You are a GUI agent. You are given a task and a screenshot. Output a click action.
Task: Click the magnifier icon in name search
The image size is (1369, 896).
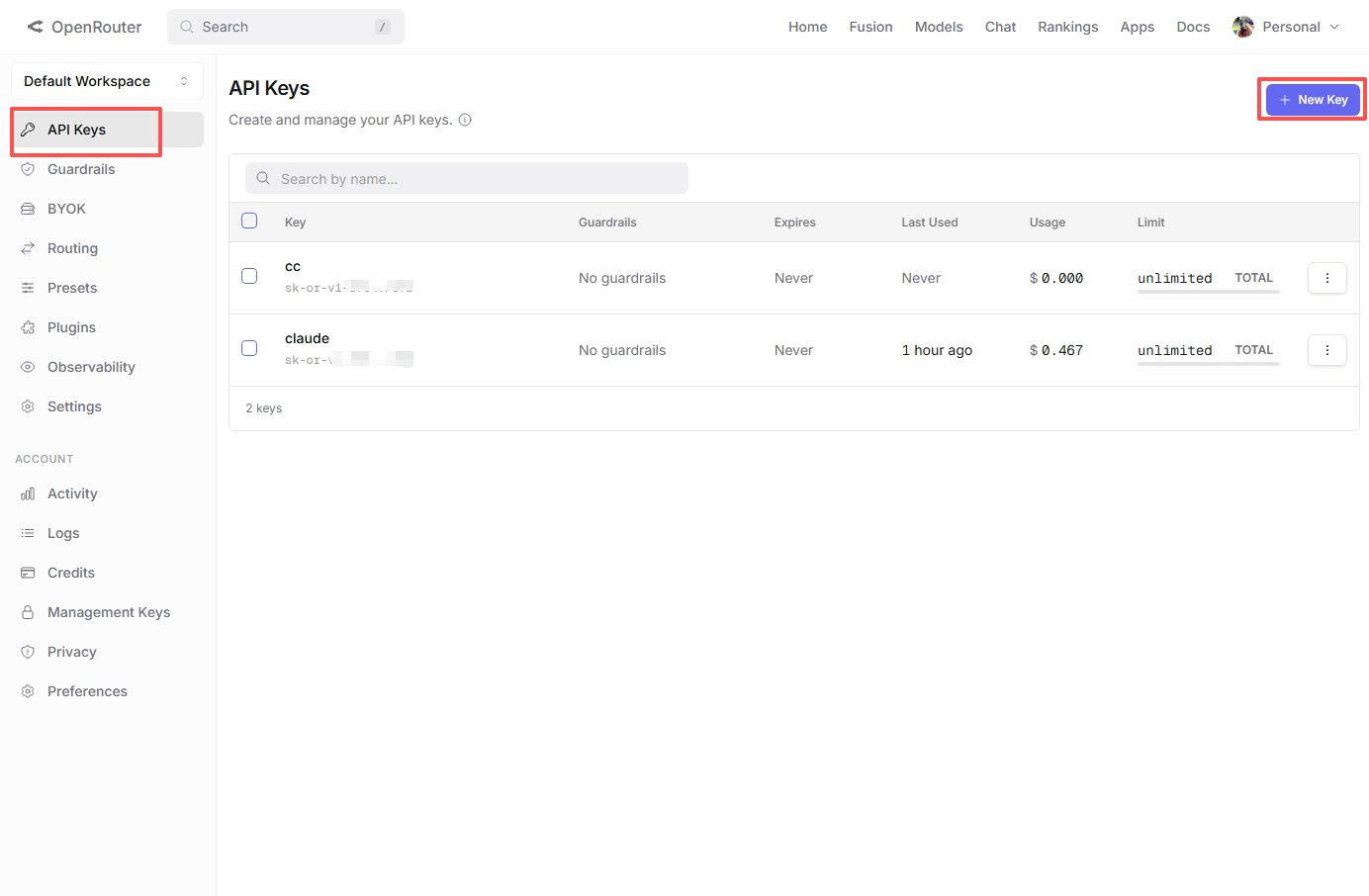tap(263, 179)
